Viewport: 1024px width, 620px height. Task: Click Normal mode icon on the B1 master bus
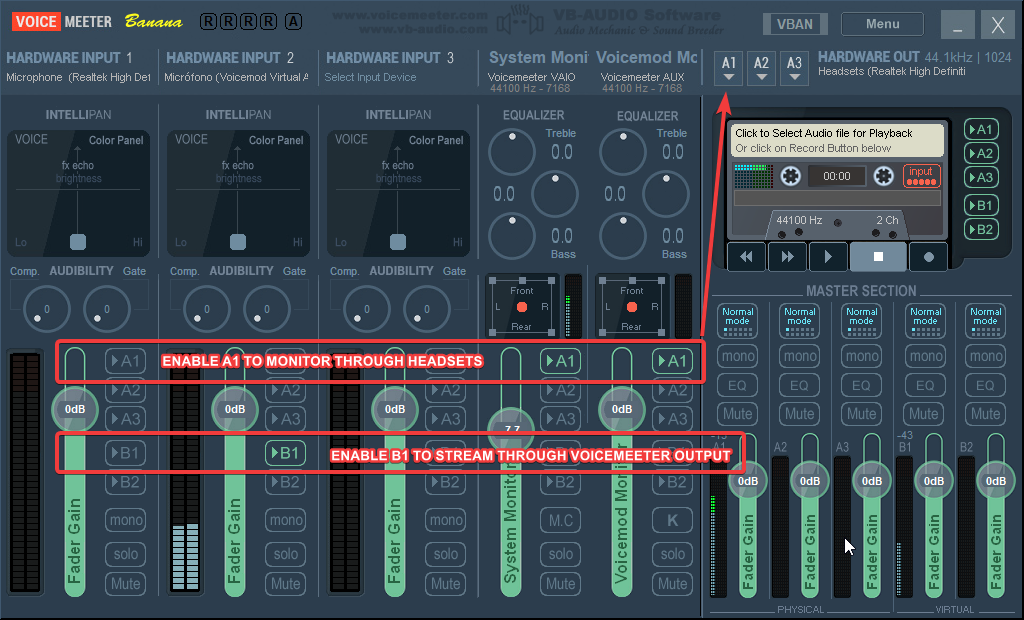click(x=925, y=321)
